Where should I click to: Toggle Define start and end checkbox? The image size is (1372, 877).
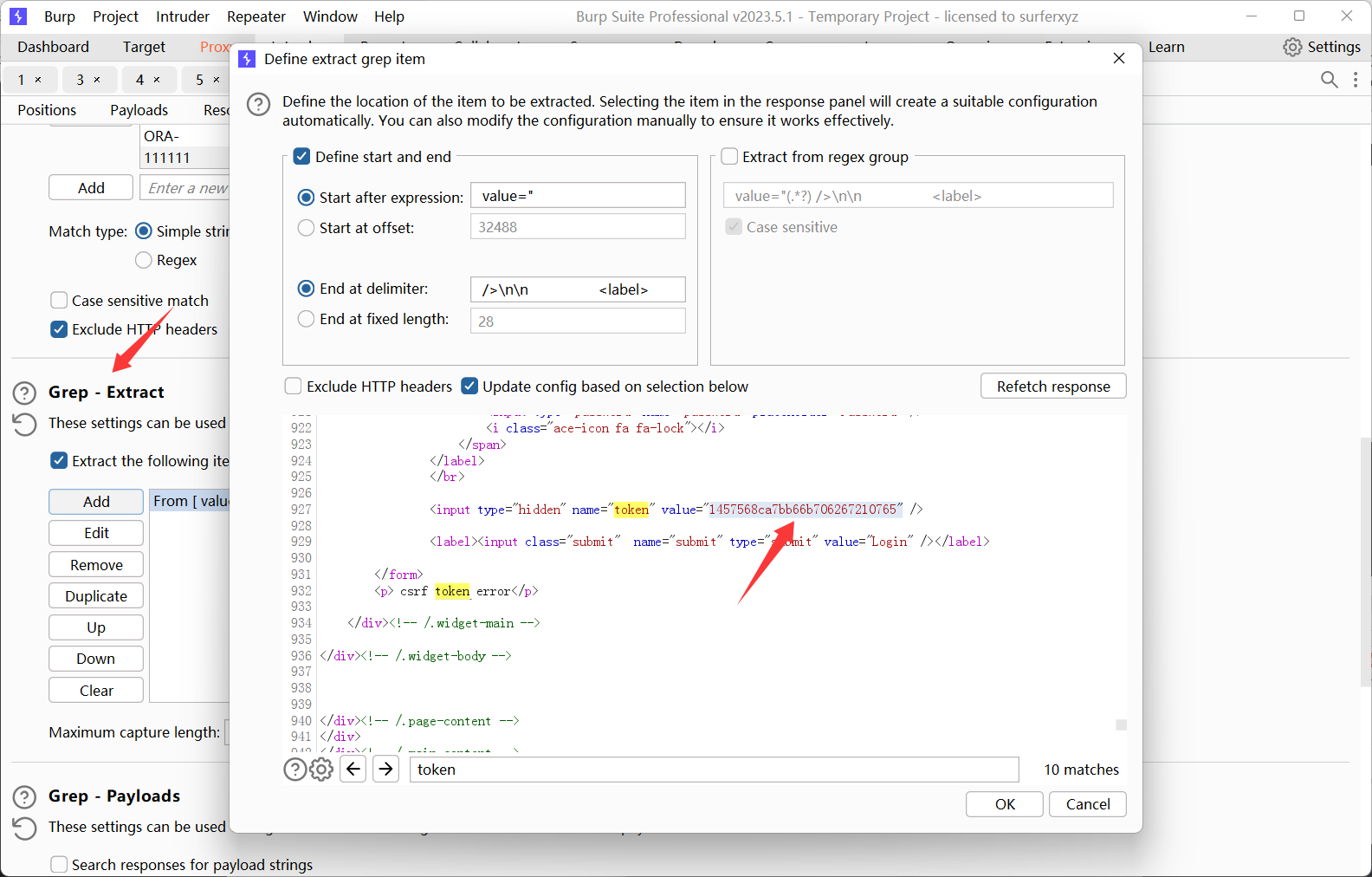pos(301,156)
